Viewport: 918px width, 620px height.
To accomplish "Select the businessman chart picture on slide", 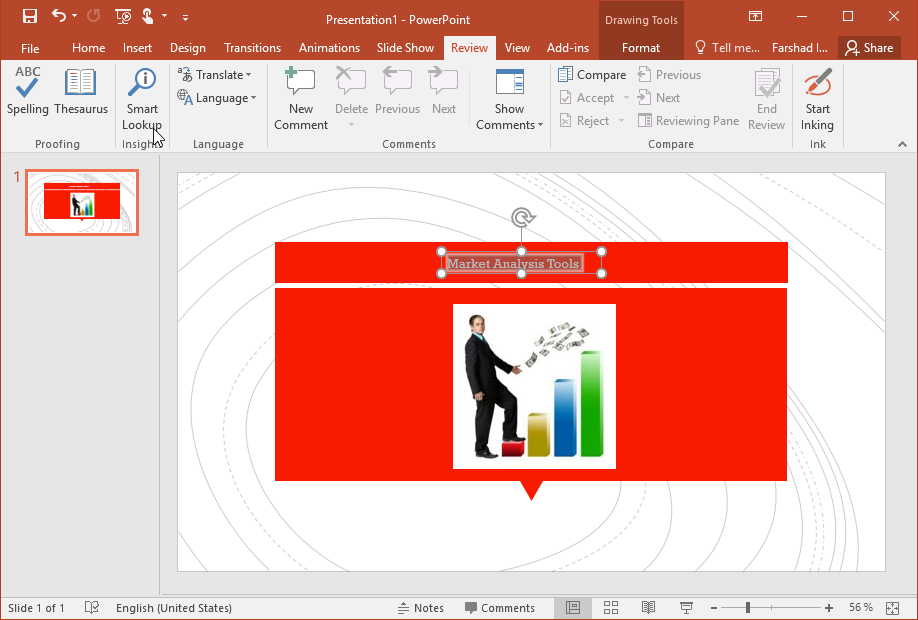I will pyautogui.click(x=534, y=386).
